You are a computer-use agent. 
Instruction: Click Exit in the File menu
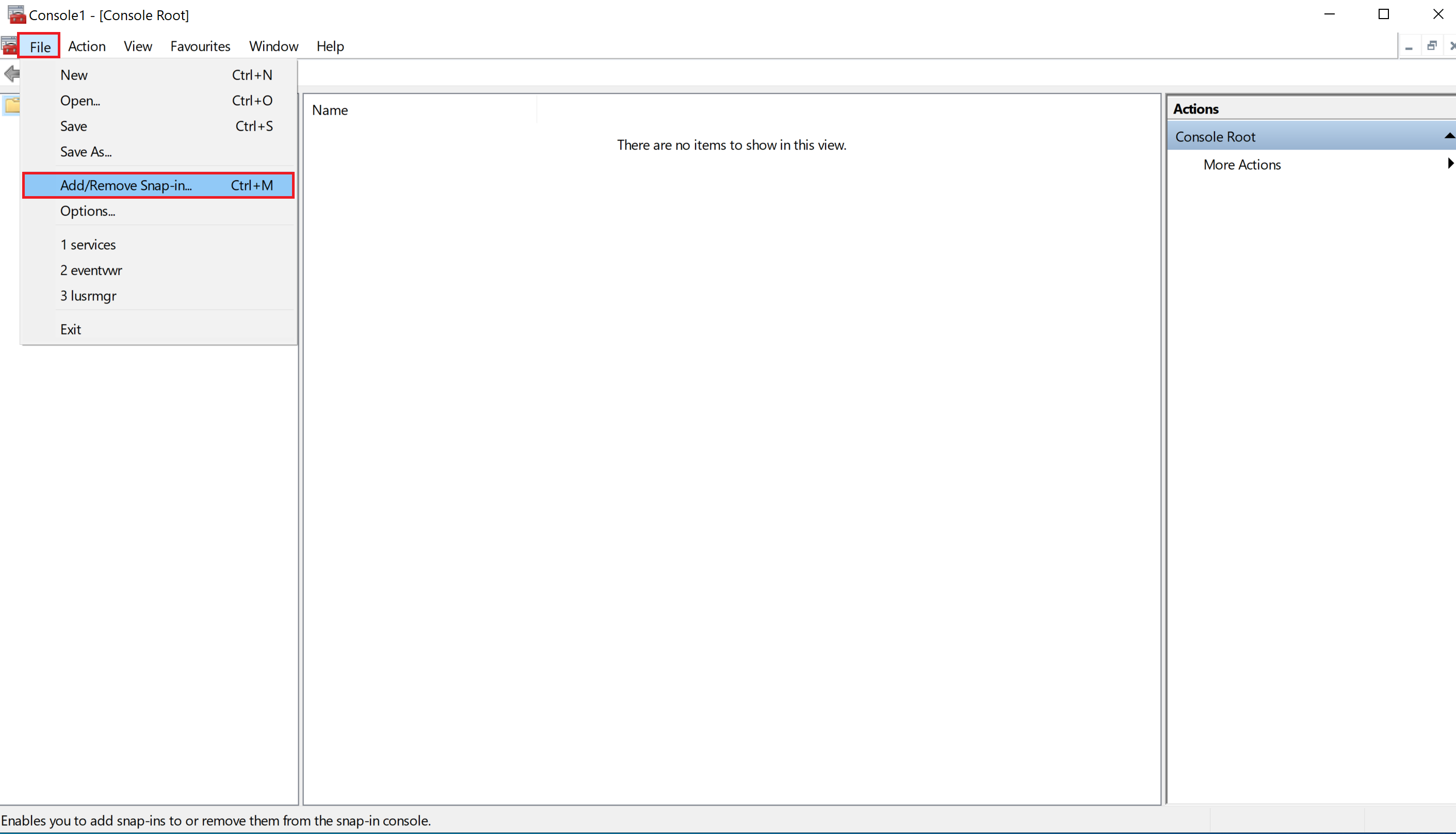[x=70, y=330]
